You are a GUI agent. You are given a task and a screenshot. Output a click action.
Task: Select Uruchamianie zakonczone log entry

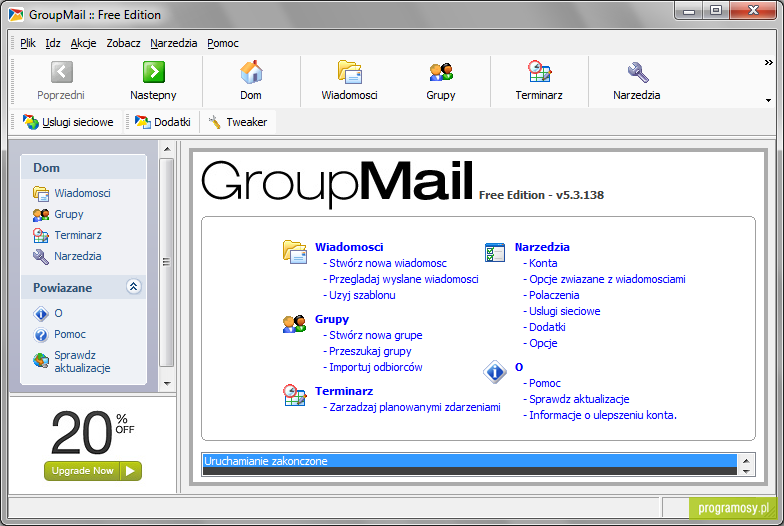click(470, 461)
